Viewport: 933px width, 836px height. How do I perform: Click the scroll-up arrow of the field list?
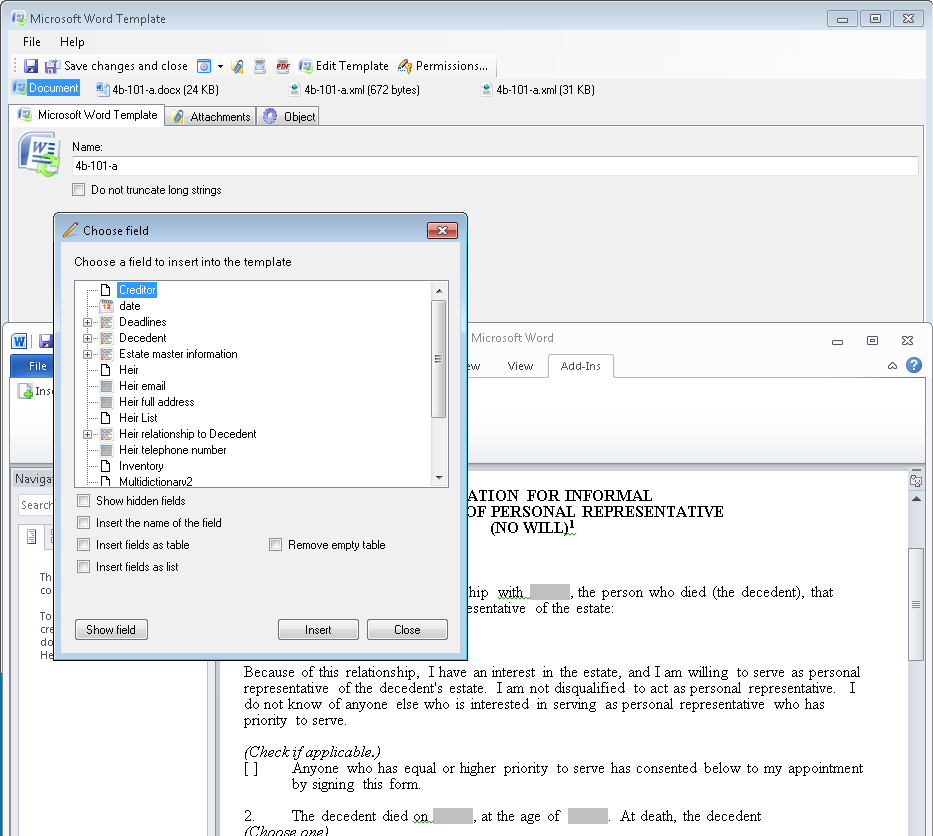[439, 290]
